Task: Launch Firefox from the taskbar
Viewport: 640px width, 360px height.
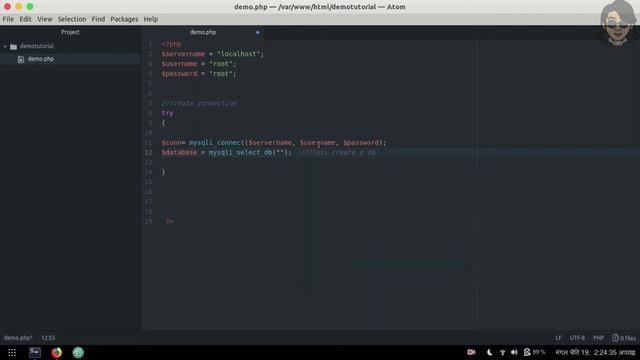Action: pos(57,352)
